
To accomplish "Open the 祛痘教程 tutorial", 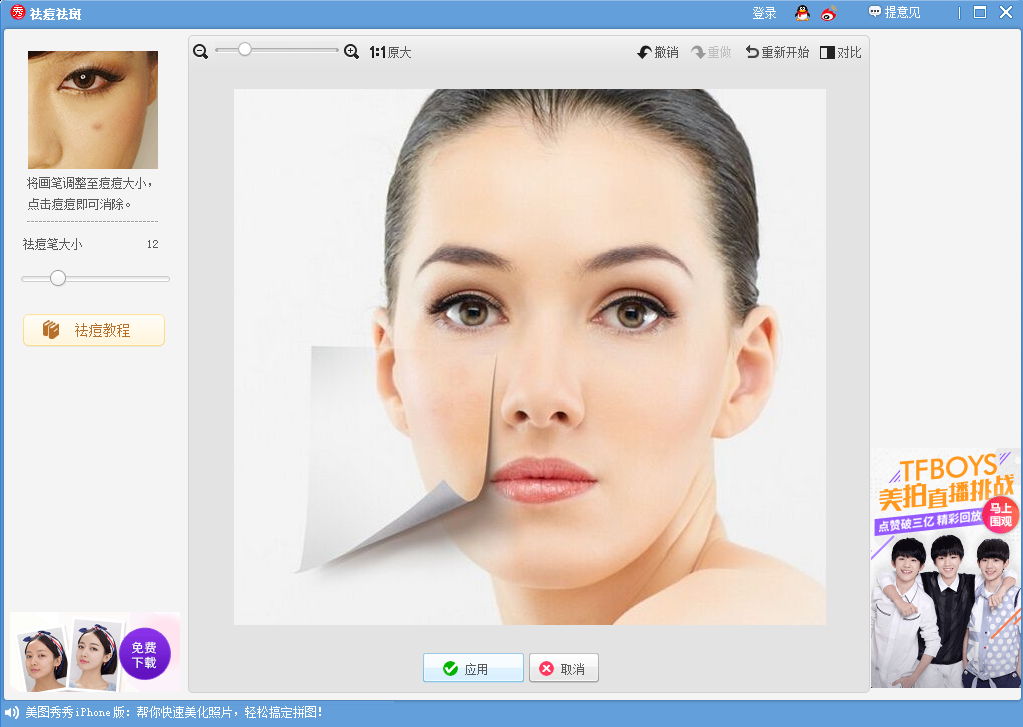I will tap(93, 329).
